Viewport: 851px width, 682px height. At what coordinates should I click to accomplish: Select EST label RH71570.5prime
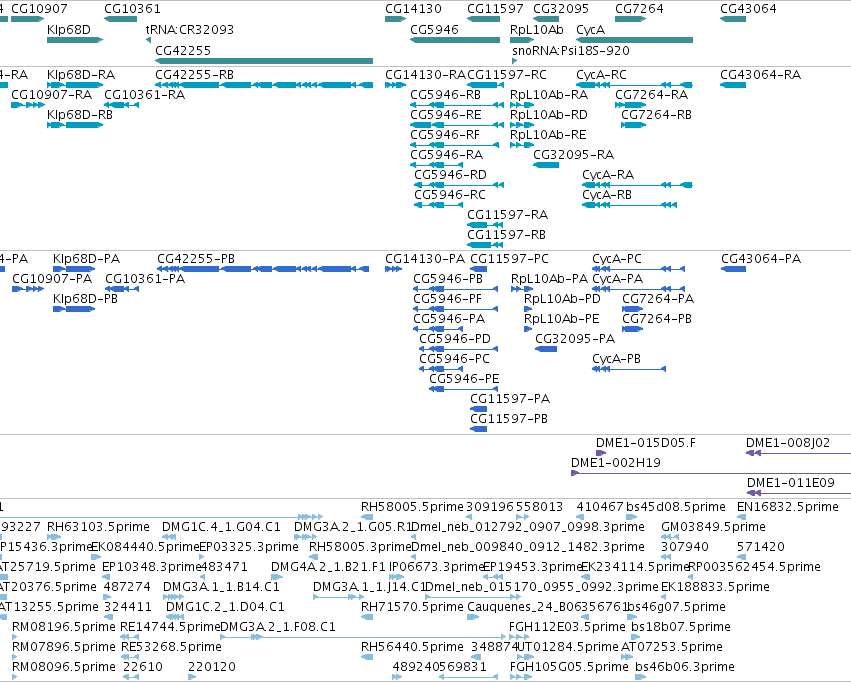pos(412,607)
